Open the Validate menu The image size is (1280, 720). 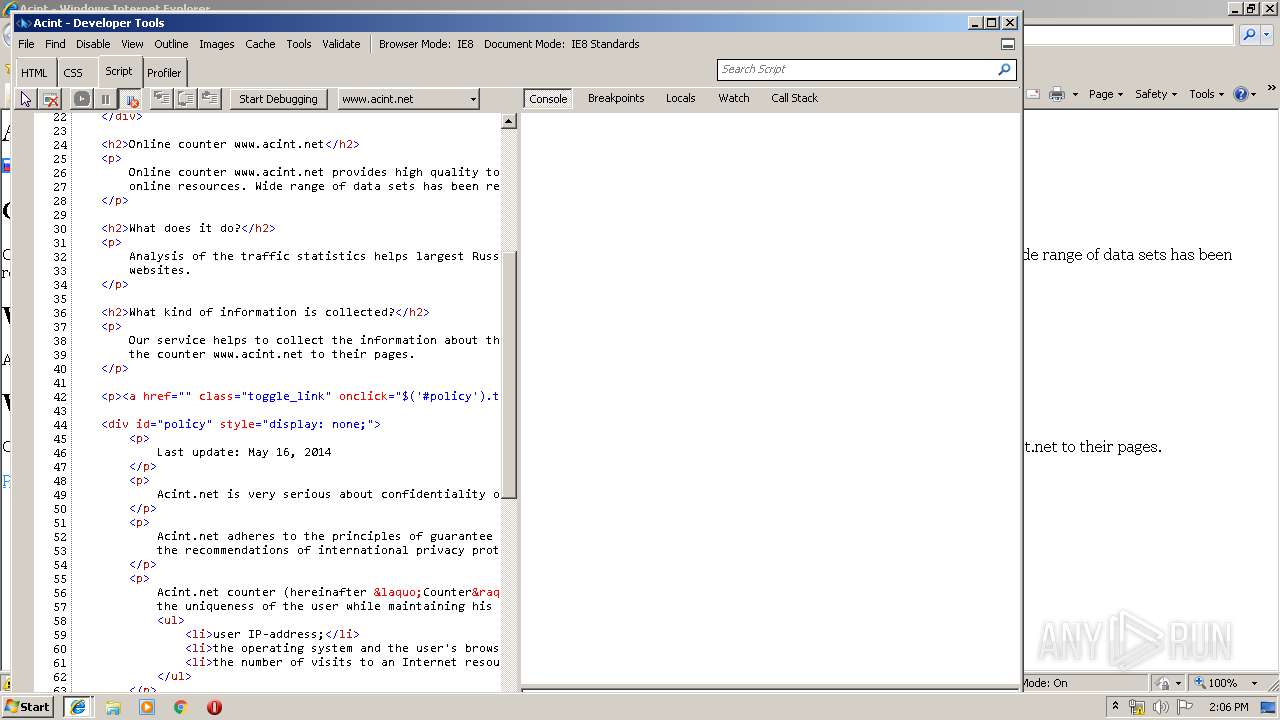point(341,44)
